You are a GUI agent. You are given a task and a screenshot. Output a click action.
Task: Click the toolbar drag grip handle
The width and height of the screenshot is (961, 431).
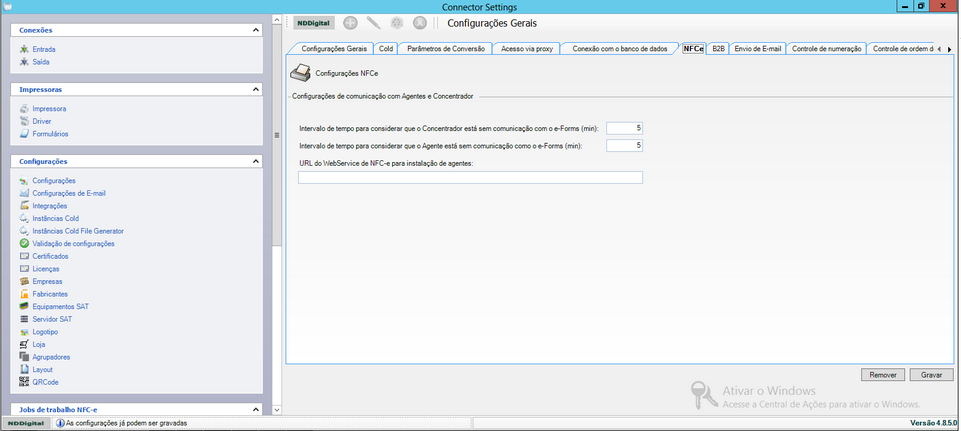[288, 23]
